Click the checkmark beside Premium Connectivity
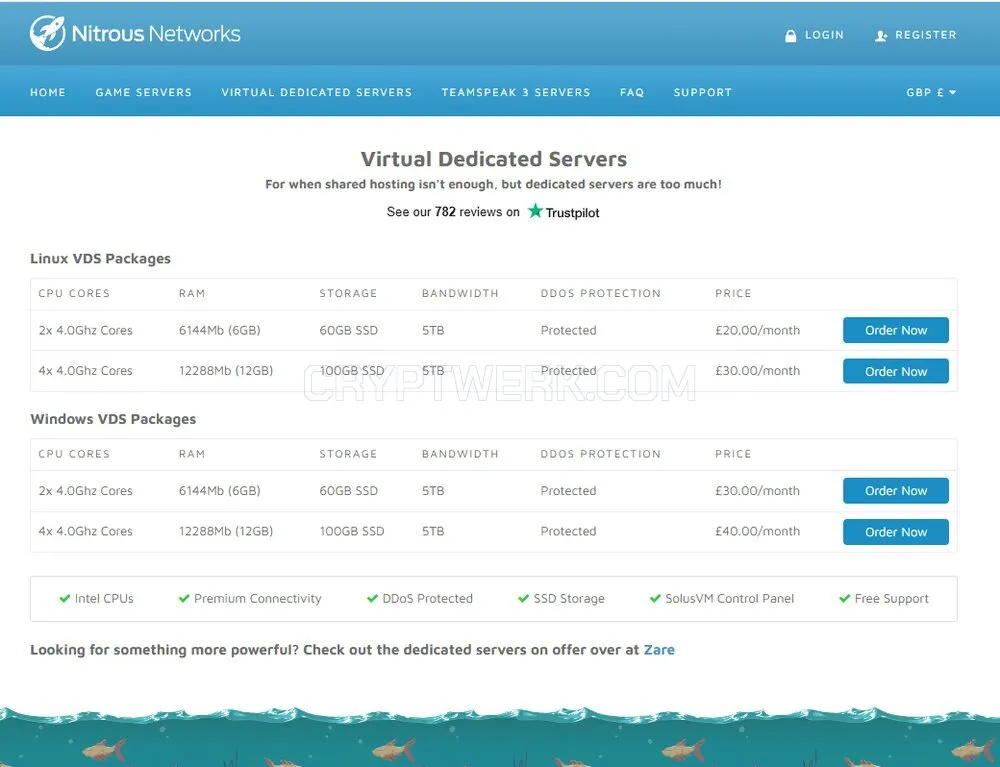This screenshot has height=767, width=1000. click(184, 598)
